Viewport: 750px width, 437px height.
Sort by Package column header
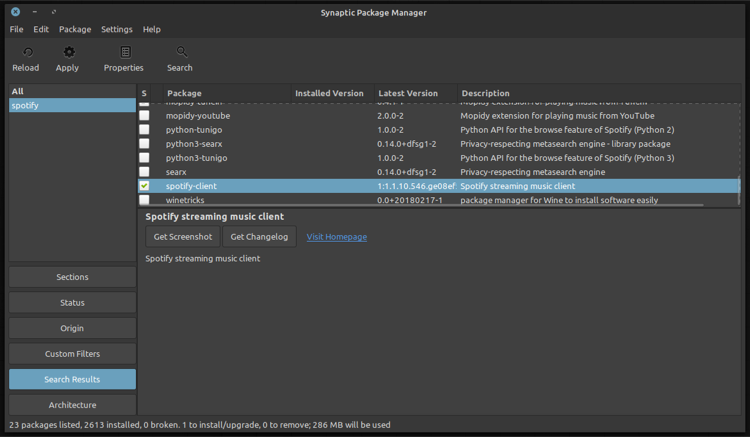tap(227, 93)
